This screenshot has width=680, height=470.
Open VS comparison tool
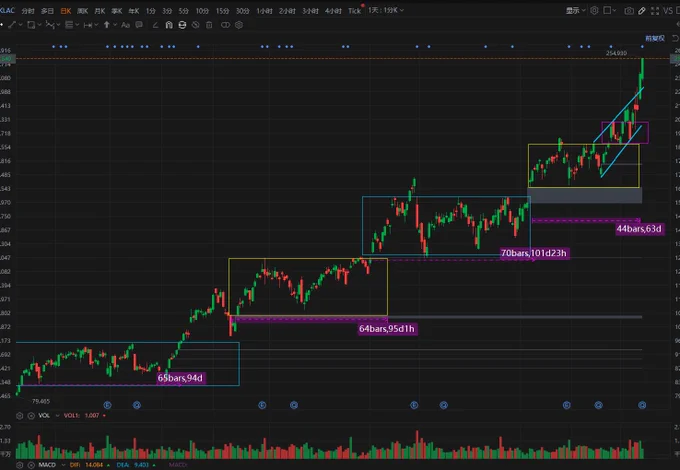pos(668,11)
